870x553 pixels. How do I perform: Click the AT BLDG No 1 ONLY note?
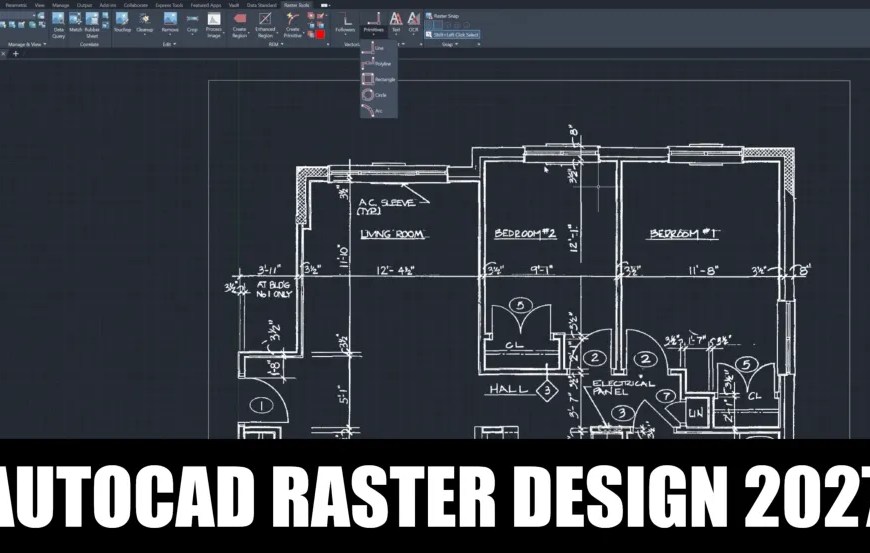[x=274, y=289]
